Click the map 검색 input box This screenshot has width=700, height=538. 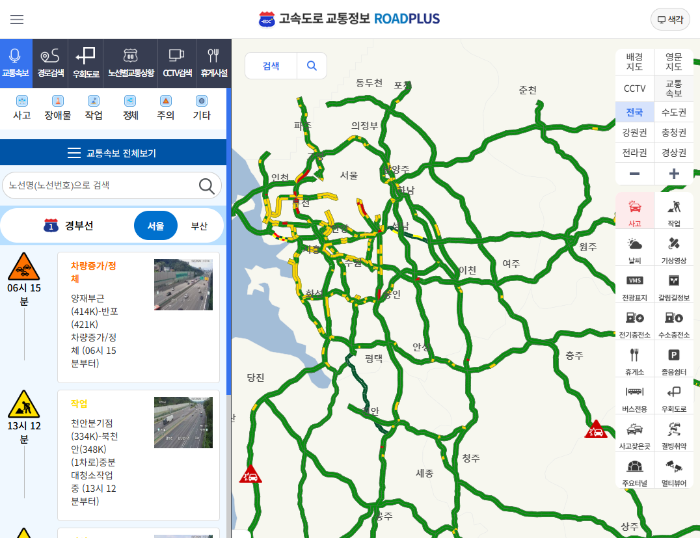(271, 66)
